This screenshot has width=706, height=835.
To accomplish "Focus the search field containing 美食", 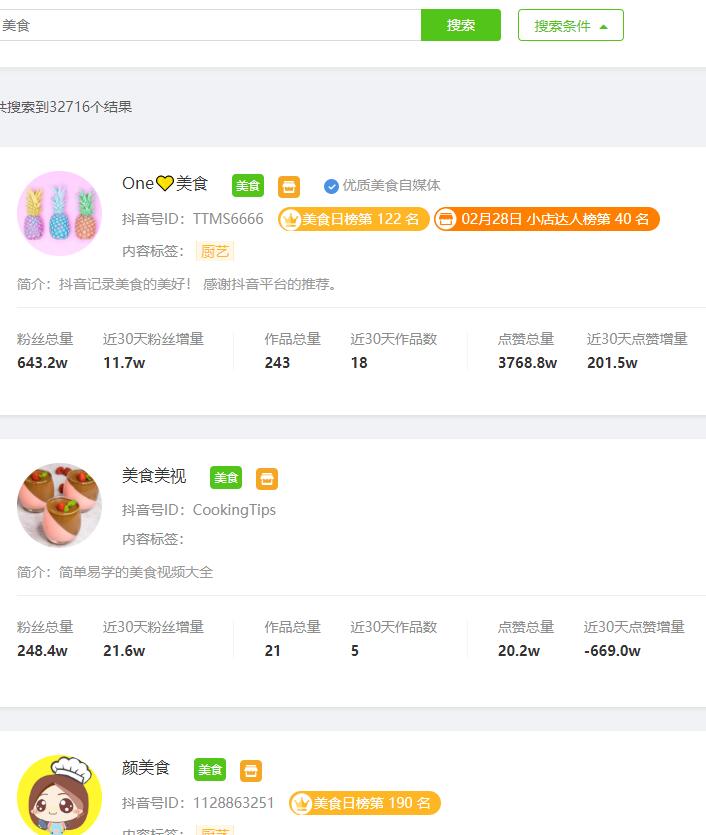I will point(210,25).
